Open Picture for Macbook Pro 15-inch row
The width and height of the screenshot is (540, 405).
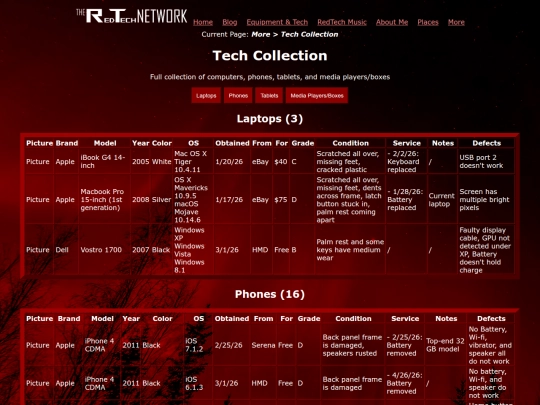click(x=38, y=200)
